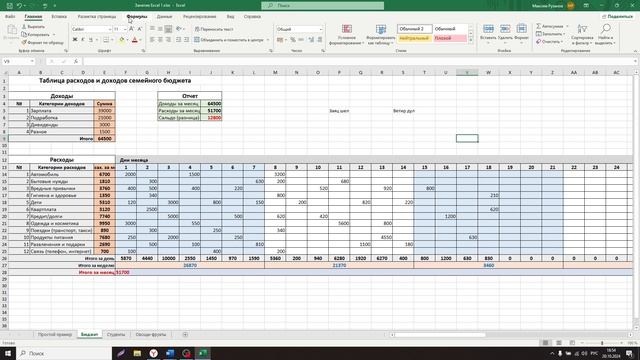
Task: Click the Автосумма sigma button
Action: tap(551, 26)
